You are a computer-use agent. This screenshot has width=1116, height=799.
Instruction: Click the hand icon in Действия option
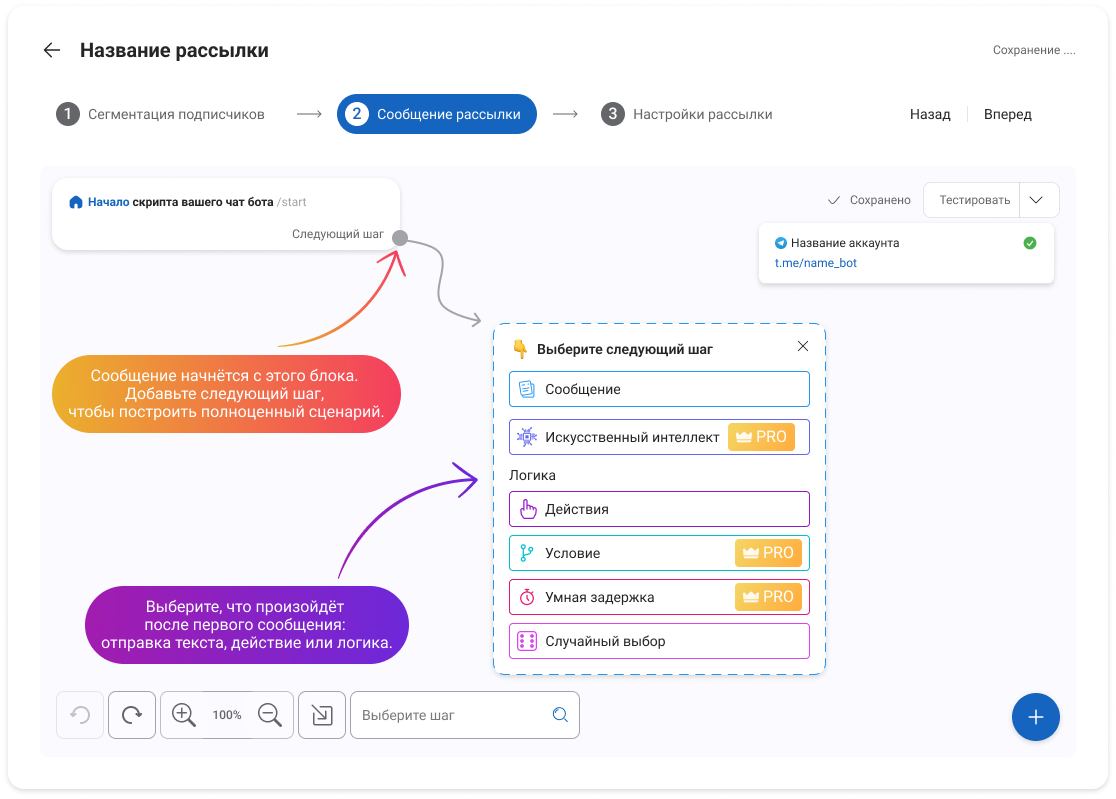tap(527, 509)
